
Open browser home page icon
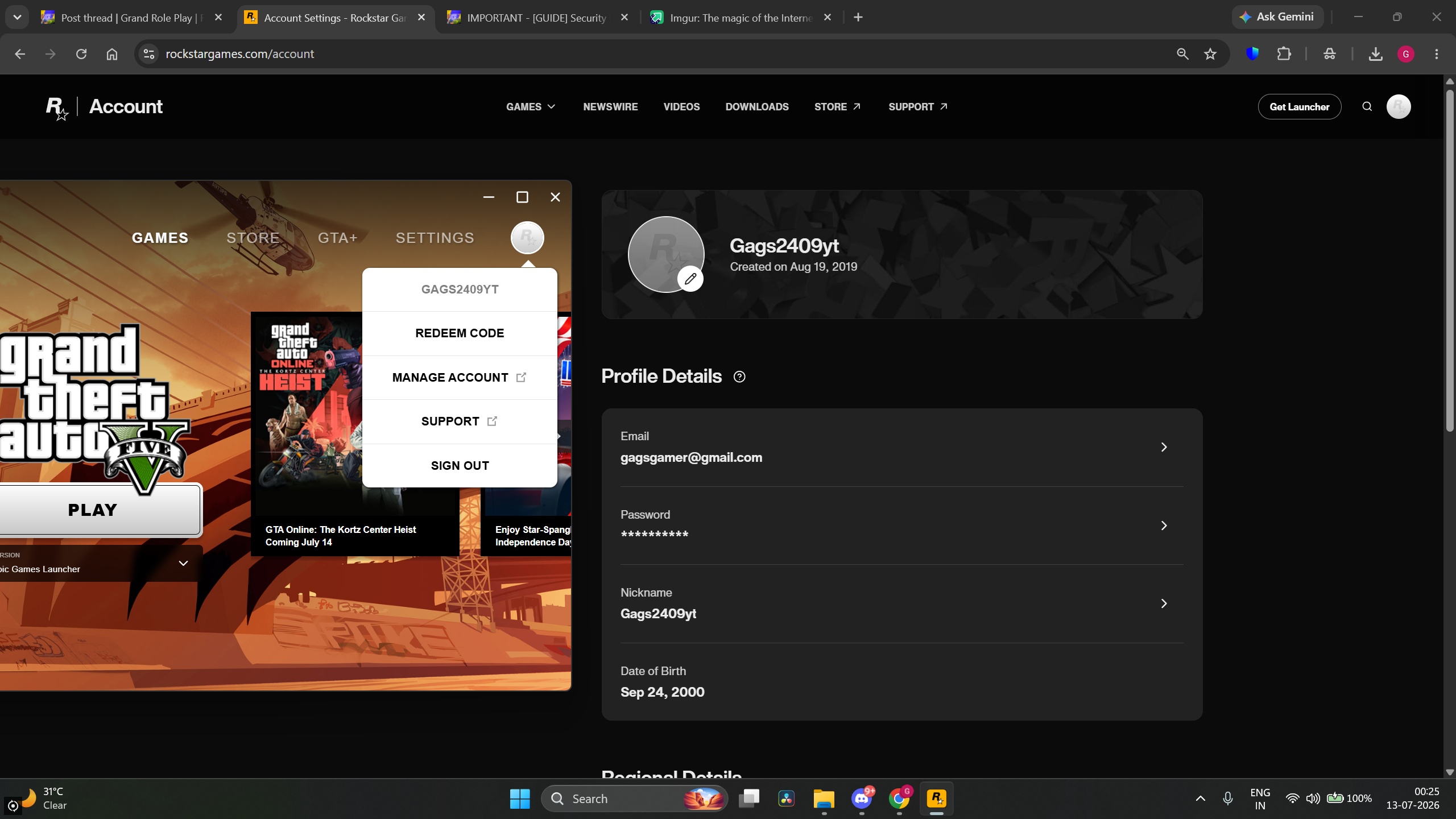click(x=112, y=54)
